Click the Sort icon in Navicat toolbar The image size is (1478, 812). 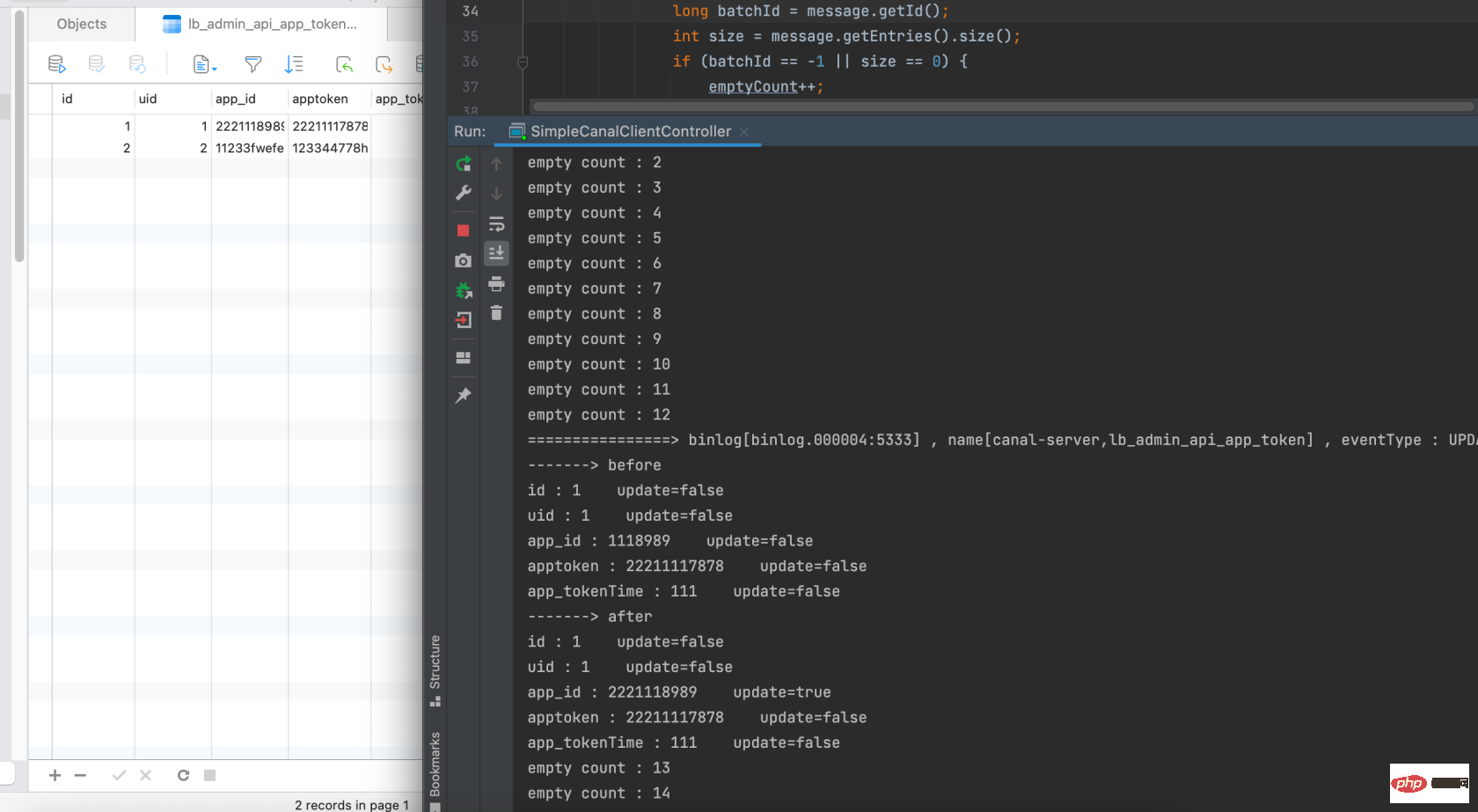point(294,64)
